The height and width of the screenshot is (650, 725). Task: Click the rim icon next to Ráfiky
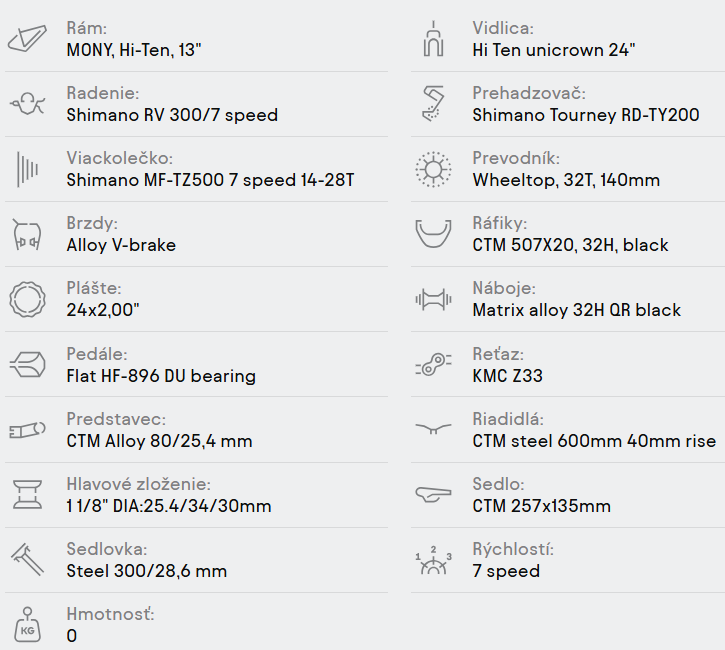(433, 234)
